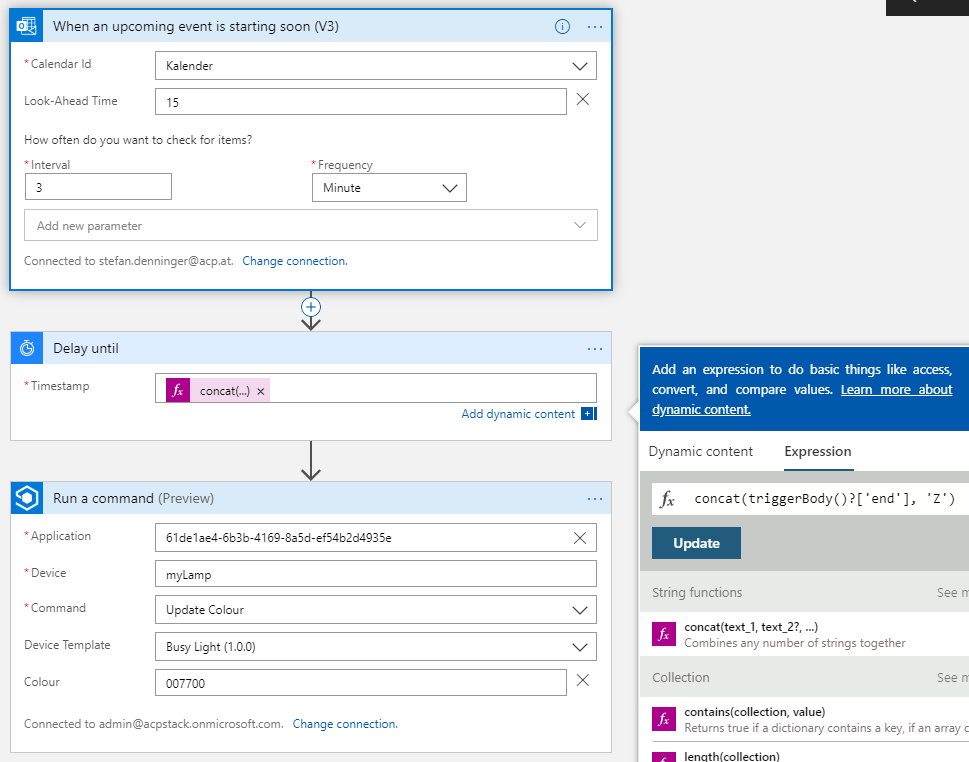Click the Update button

point(696,543)
